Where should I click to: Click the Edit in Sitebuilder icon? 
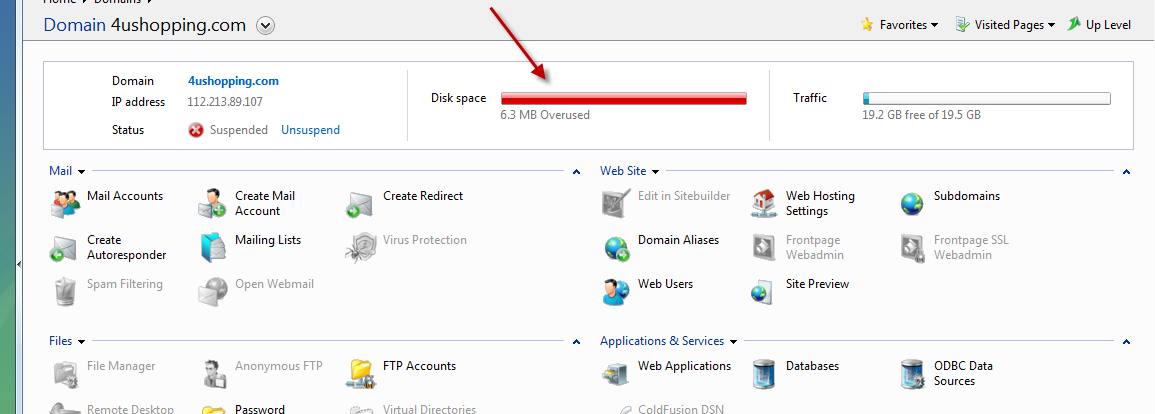[617, 204]
